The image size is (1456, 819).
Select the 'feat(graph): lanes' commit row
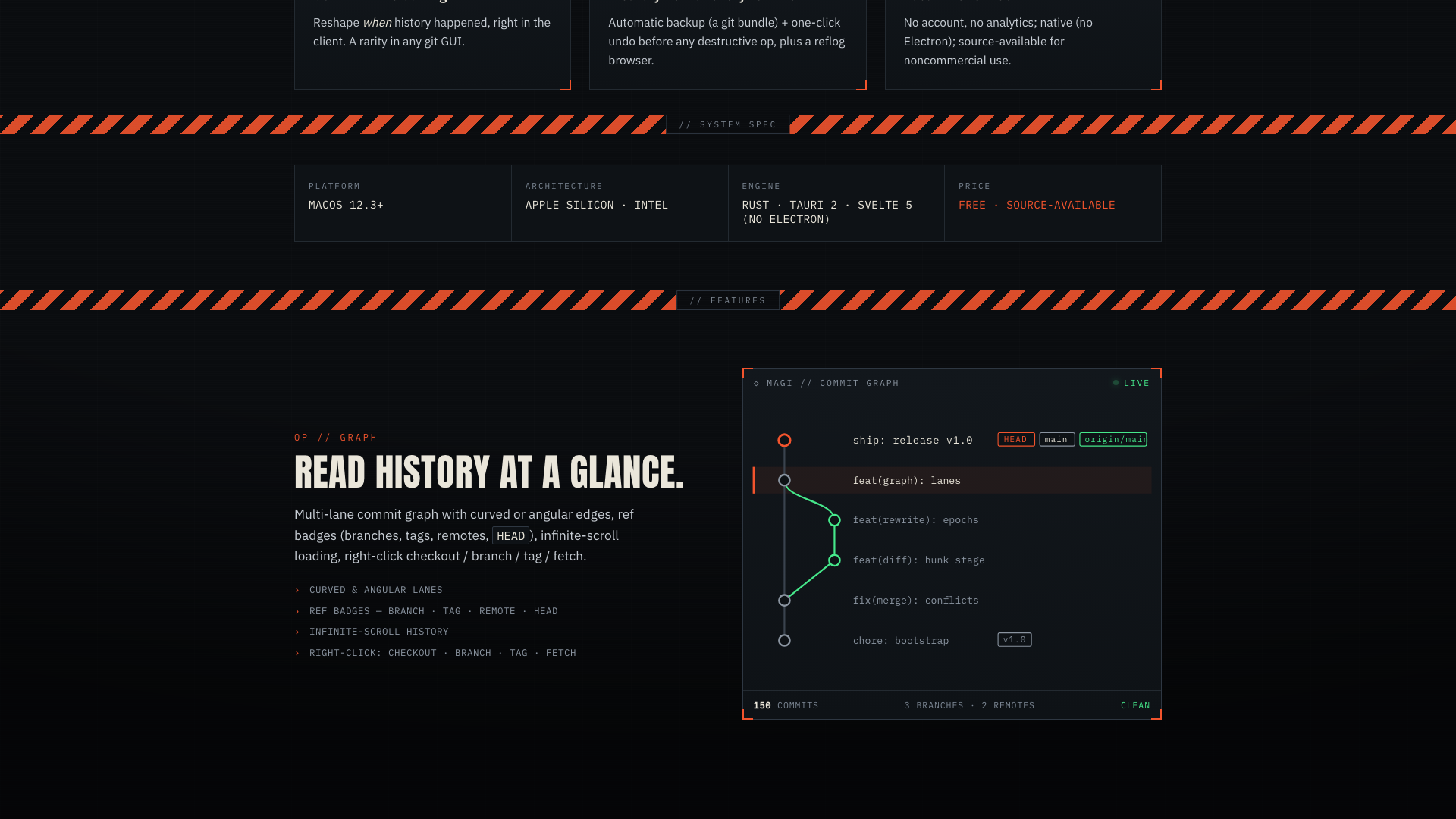click(x=952, y=481)
